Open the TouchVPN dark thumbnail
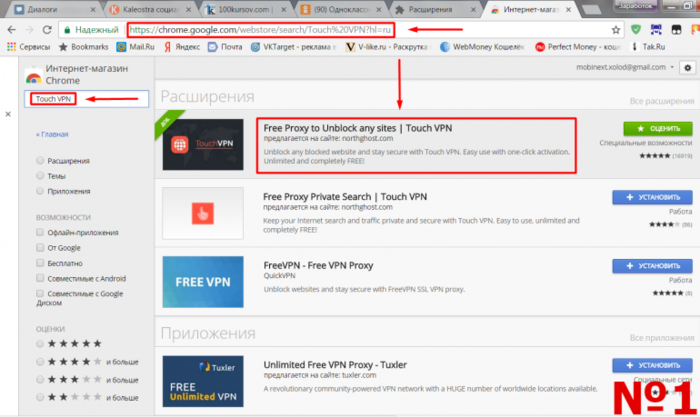This screenshot has width=700, height=417. tap(203, 144)
